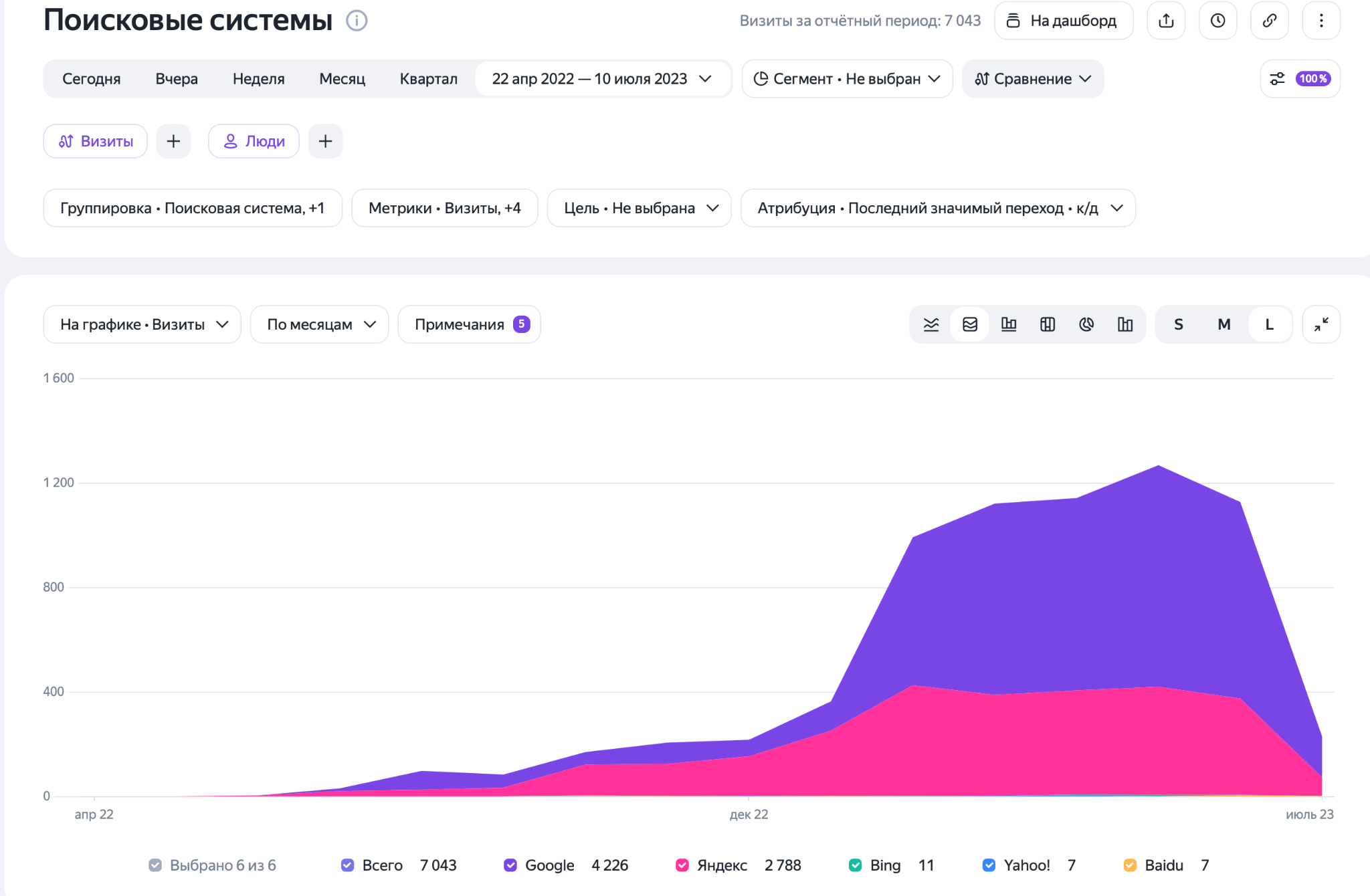Click the info icon next to Поисковые системы

coord(357,21)
